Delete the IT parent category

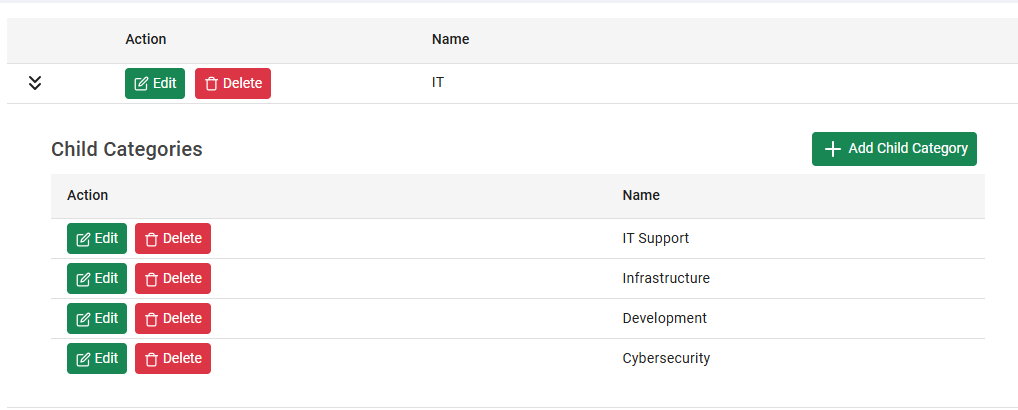tap(233, 83)
